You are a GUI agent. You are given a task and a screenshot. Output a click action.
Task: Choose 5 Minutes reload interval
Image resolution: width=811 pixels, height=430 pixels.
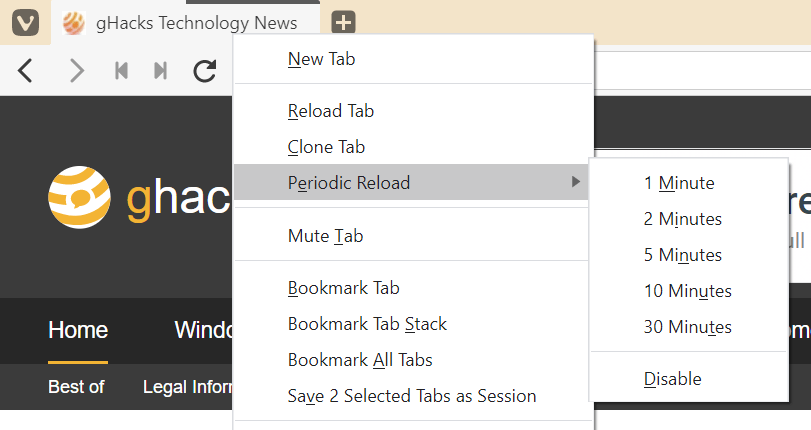tap(683, 255)
